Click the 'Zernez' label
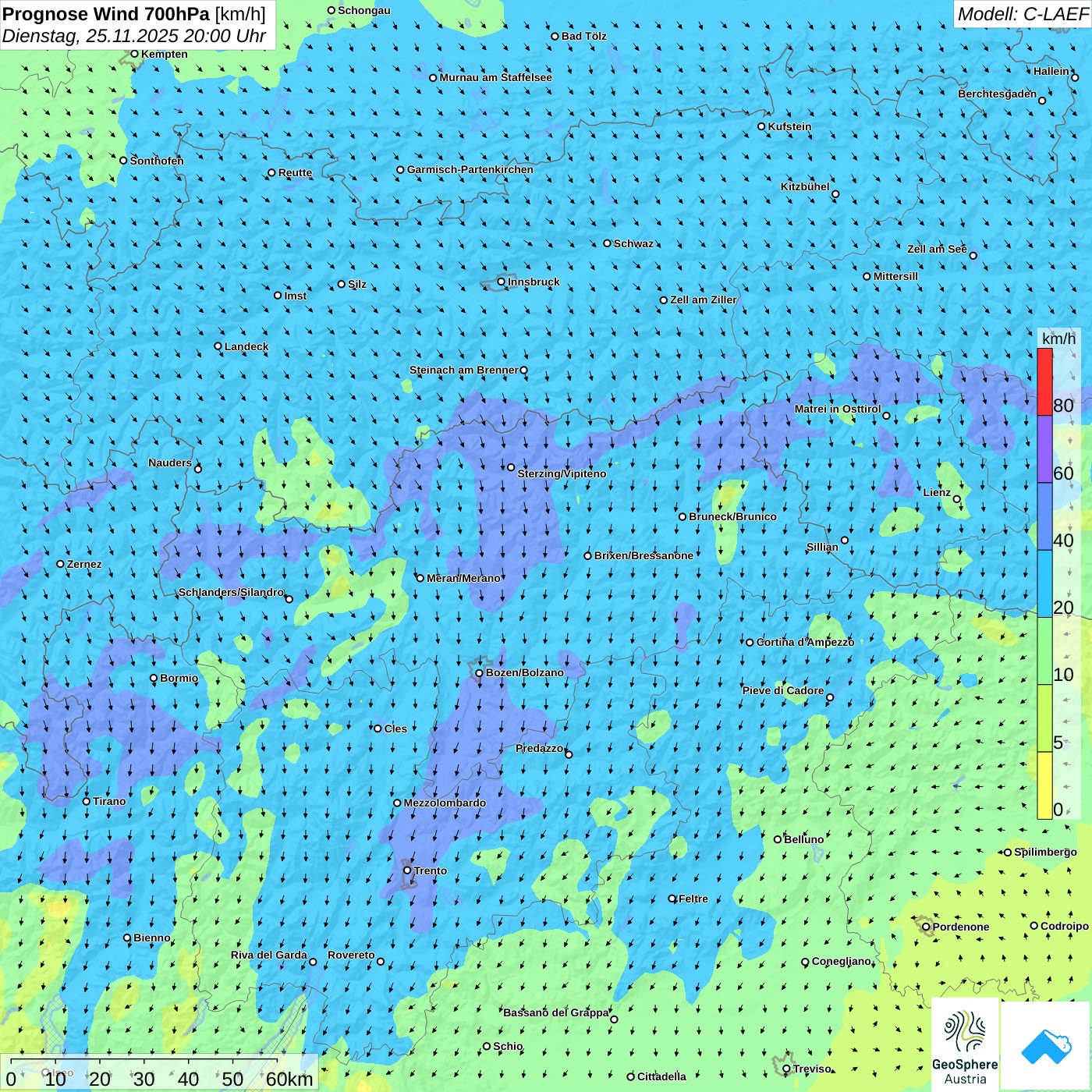 [84, 564]
